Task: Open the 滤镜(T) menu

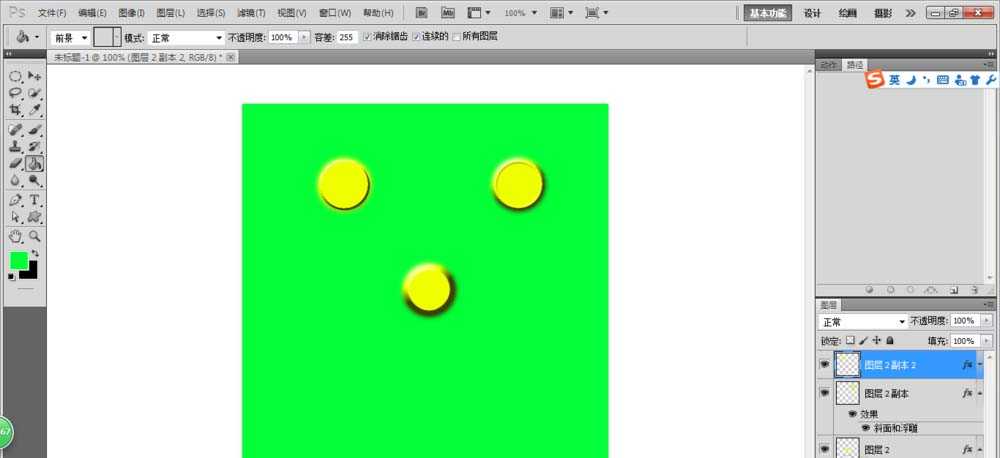Action: tap(252, 14)
